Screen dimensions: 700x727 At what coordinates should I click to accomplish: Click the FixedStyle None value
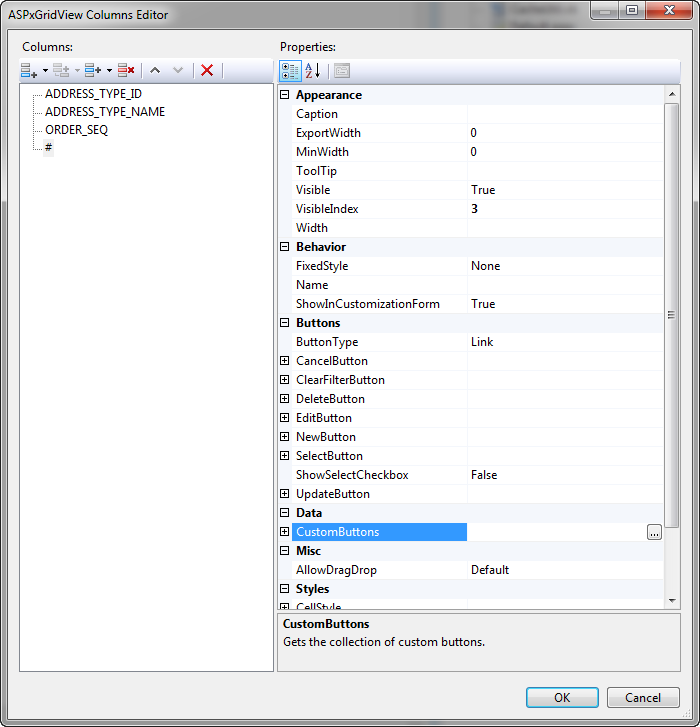(565, 266)
